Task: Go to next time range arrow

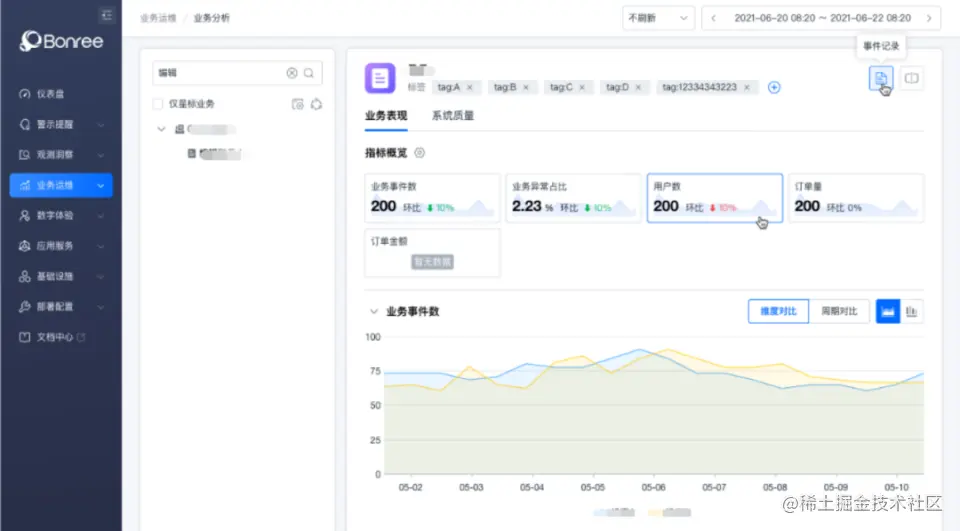Action: (x=929, y=18)
